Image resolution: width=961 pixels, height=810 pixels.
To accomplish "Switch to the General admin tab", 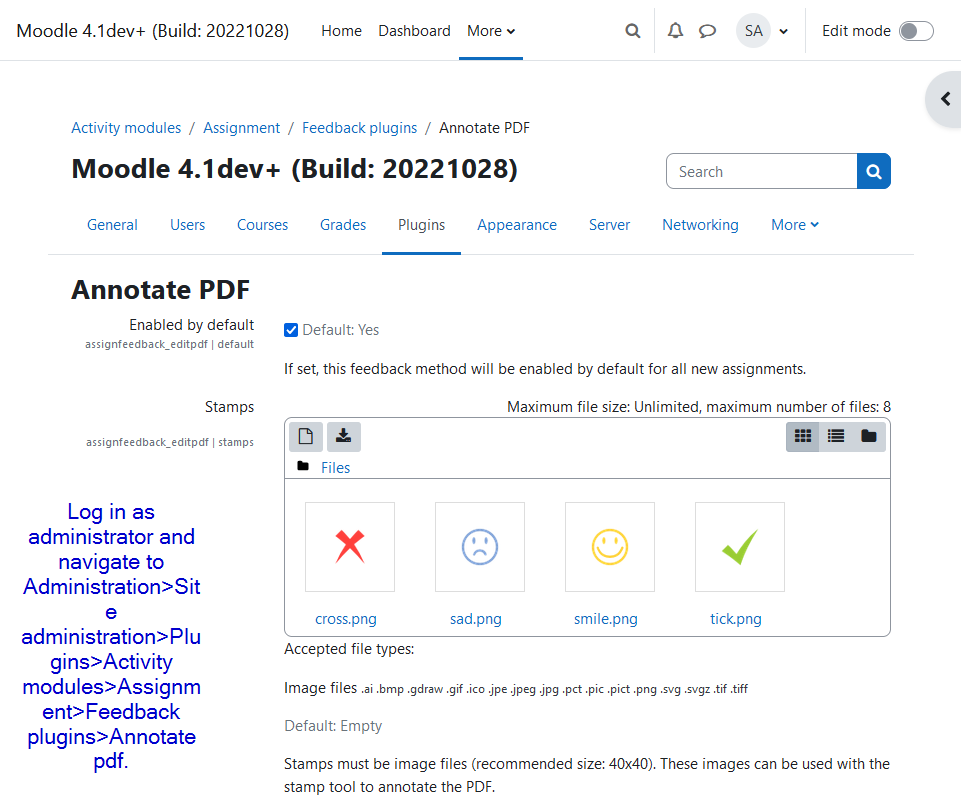I will 112,225.
